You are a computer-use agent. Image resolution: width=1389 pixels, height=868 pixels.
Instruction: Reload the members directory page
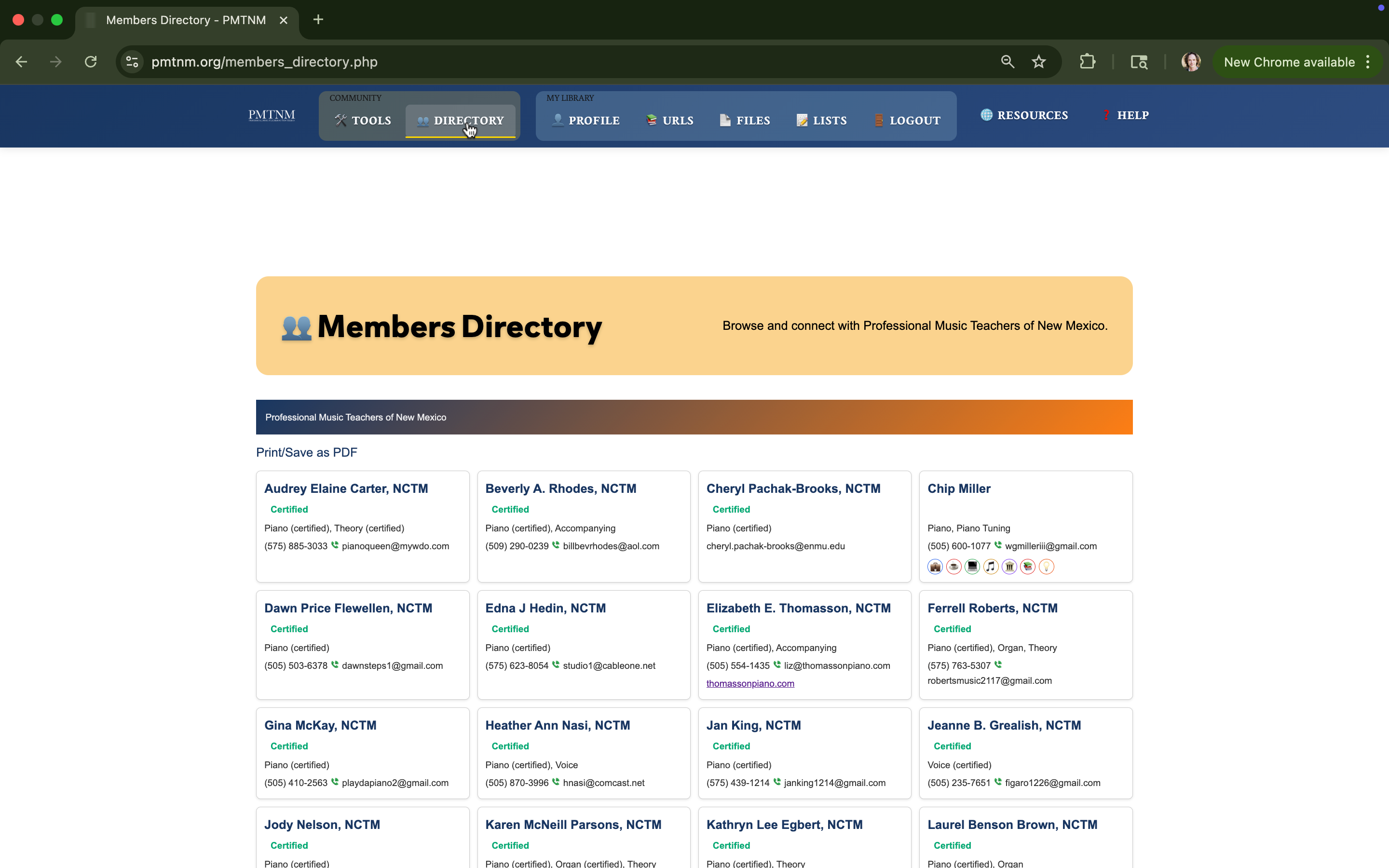click(x=91, y=62)
